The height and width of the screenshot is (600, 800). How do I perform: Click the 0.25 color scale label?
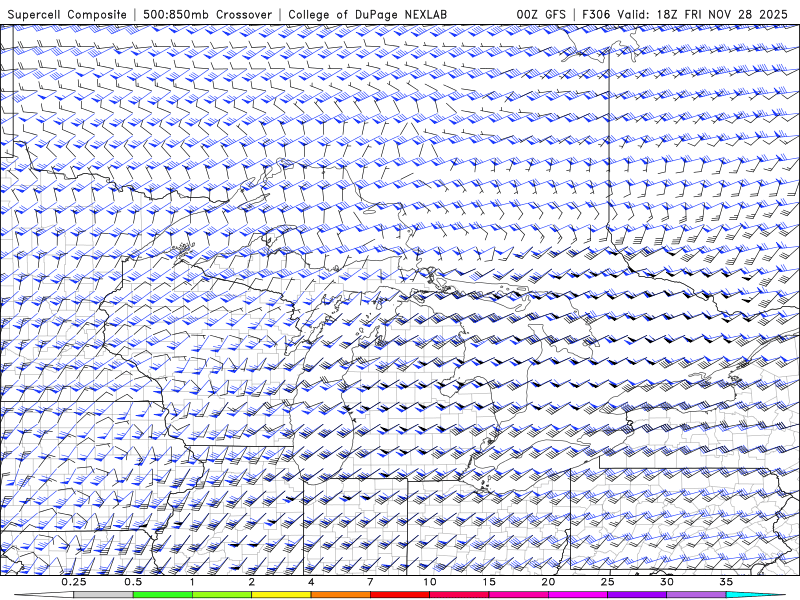(74, 582)
